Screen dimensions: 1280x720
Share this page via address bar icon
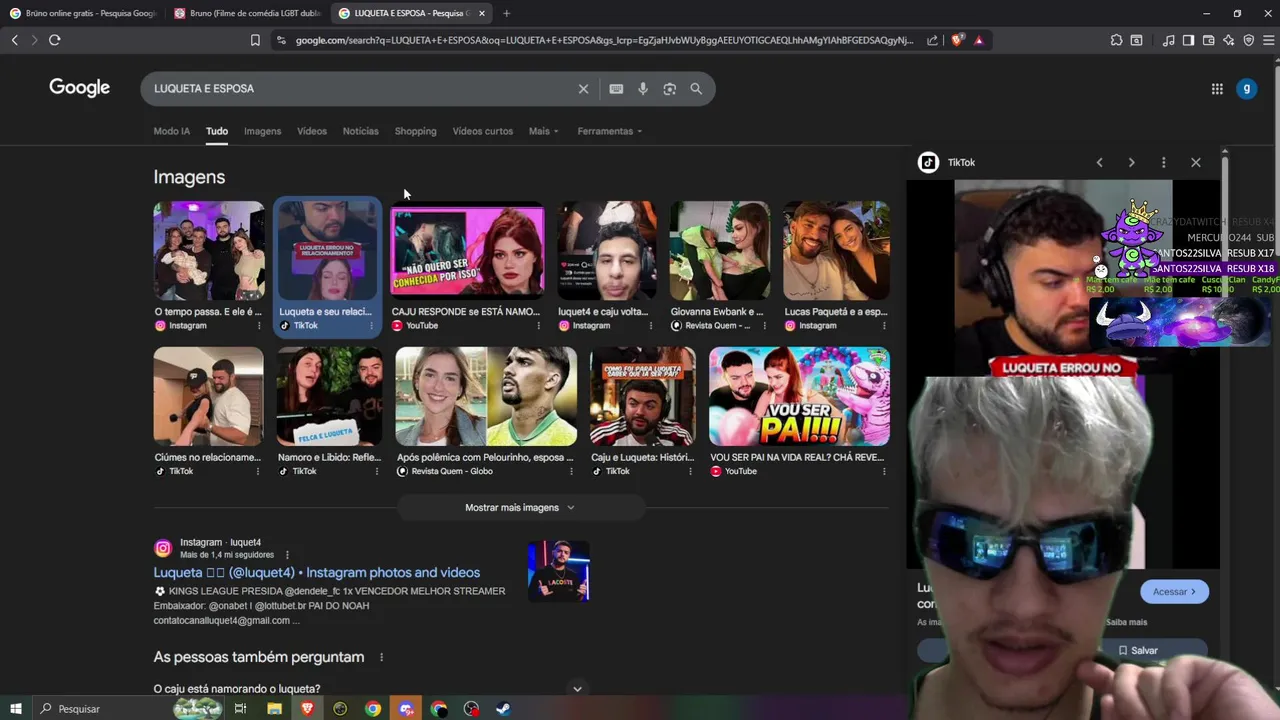[932, 40]
